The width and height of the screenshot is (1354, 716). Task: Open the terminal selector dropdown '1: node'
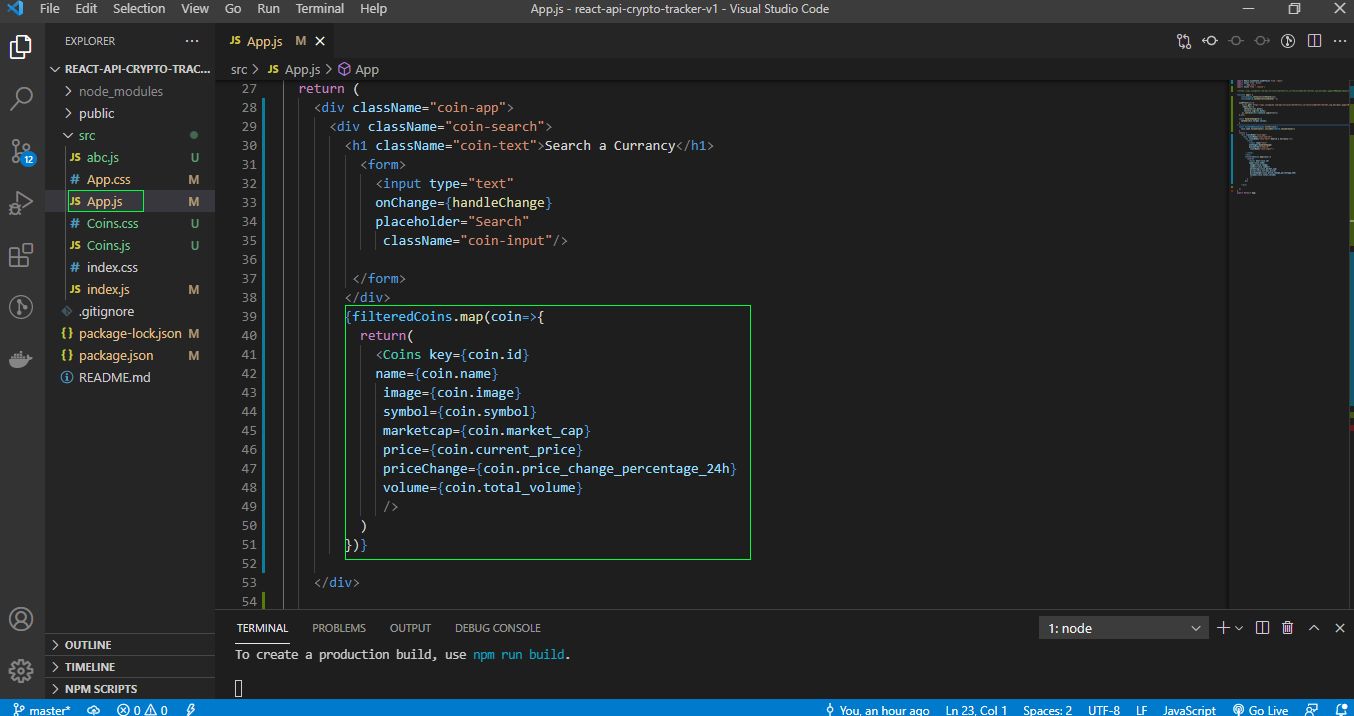click(x=1124, y=628)
